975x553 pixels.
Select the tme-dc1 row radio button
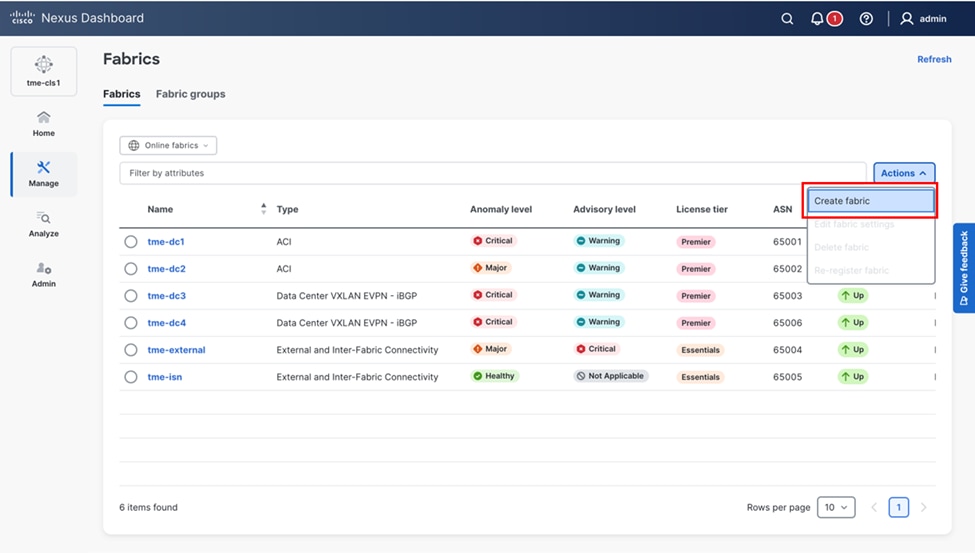click(x=131, y=241)
